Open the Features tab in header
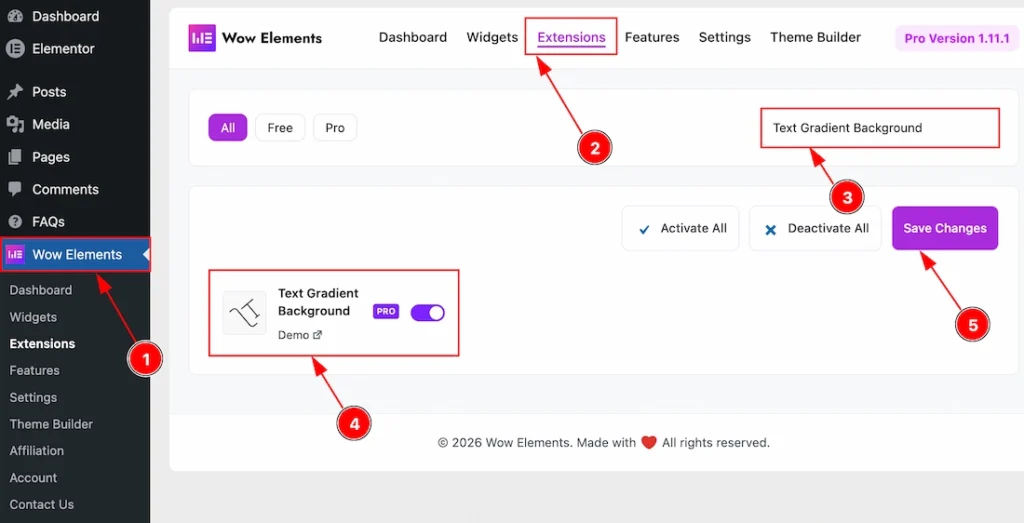1024x523 pixels. click(652, 37)
